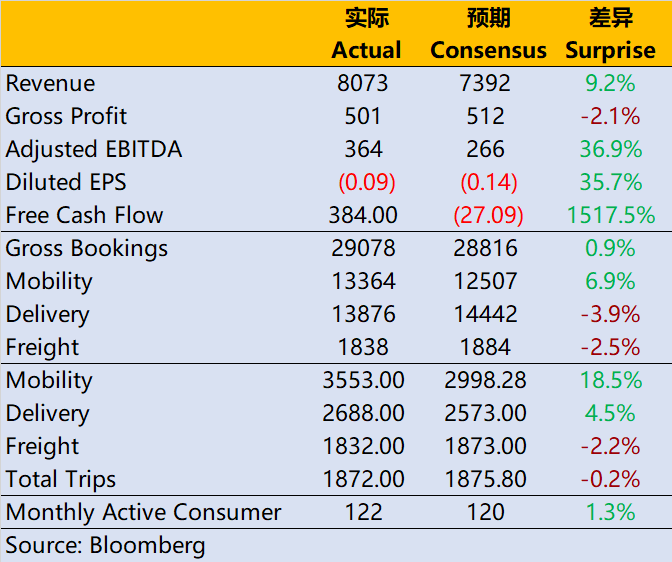Select the 1517.5% surprise cell
672x562 pixels.
tap(610, 216)
